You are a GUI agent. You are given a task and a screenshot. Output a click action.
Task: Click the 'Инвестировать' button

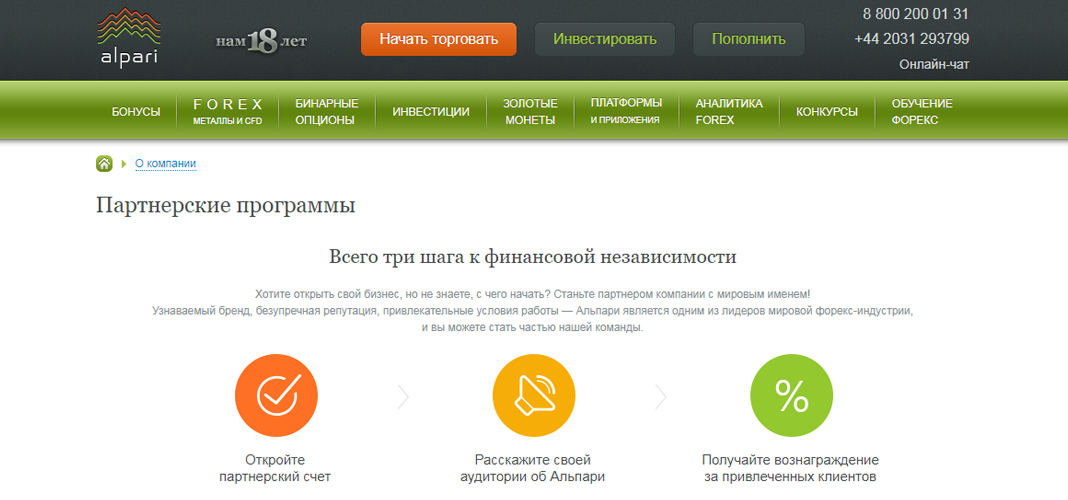click(605, 40)
